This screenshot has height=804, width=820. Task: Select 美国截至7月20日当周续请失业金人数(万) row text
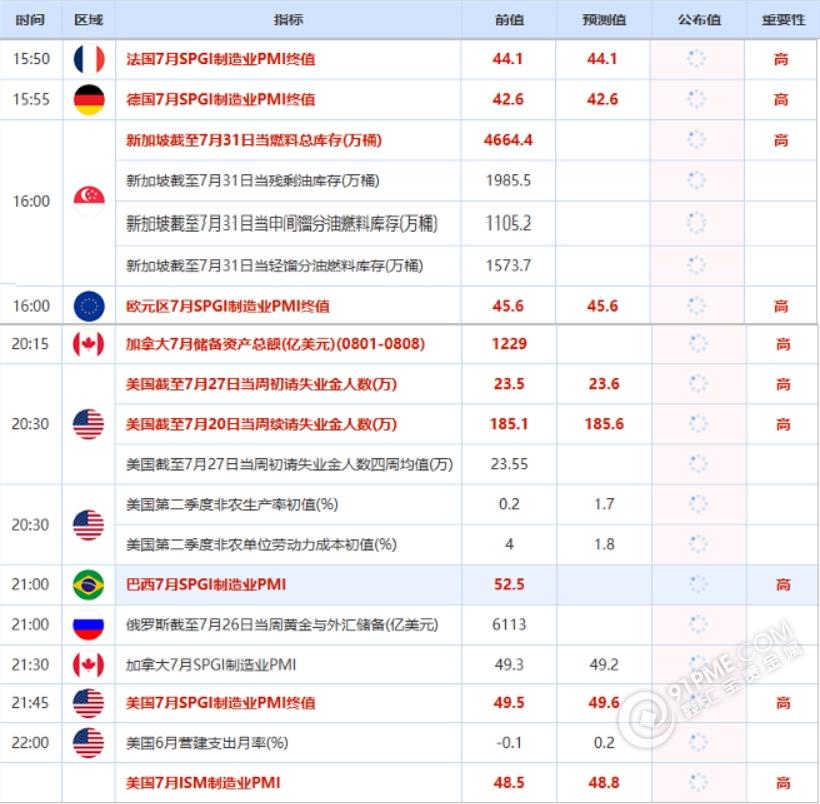pos(261,424)
